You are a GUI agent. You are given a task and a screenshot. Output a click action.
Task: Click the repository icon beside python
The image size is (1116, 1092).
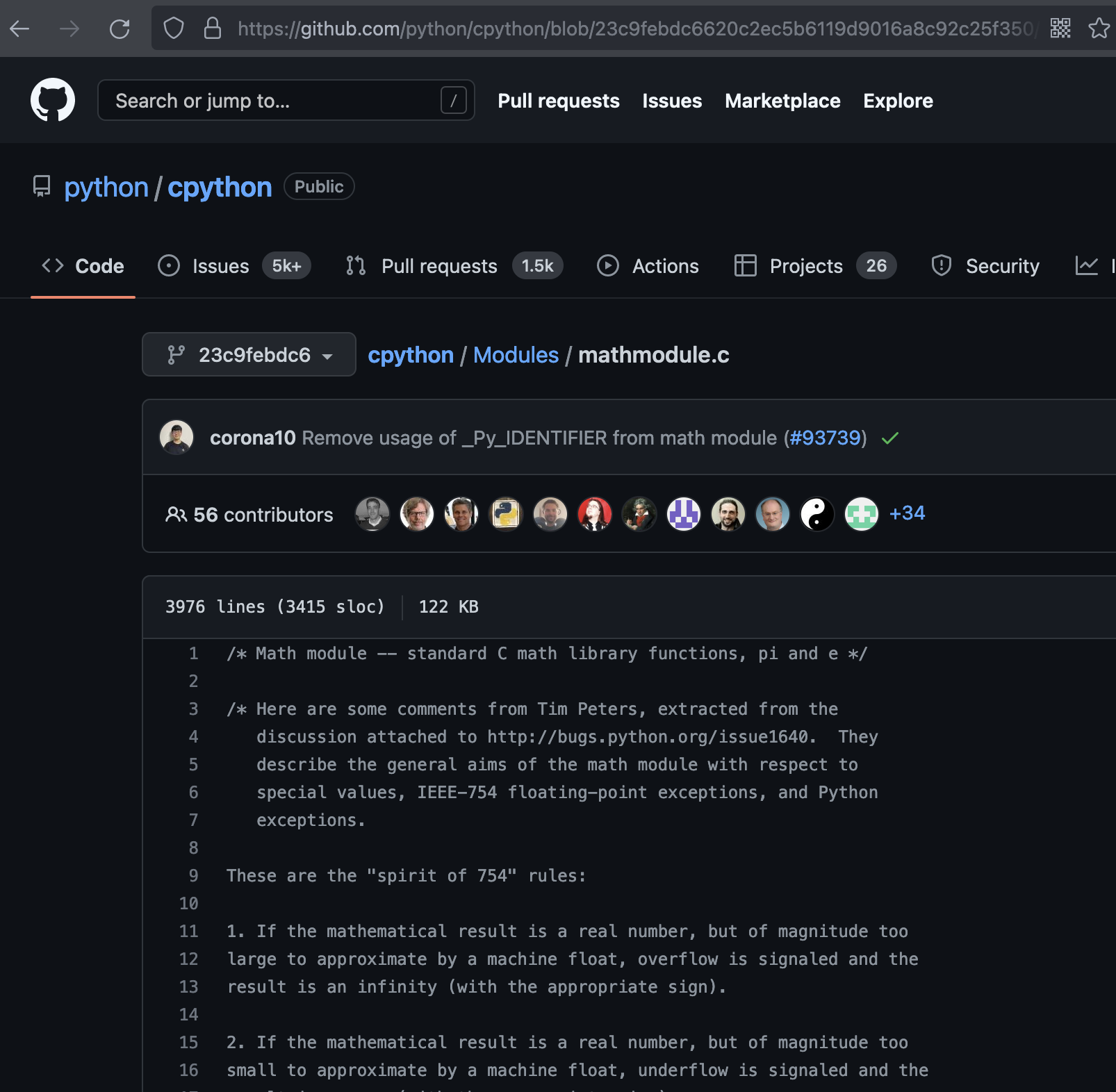pyautogui.click(x=42, y=186)
